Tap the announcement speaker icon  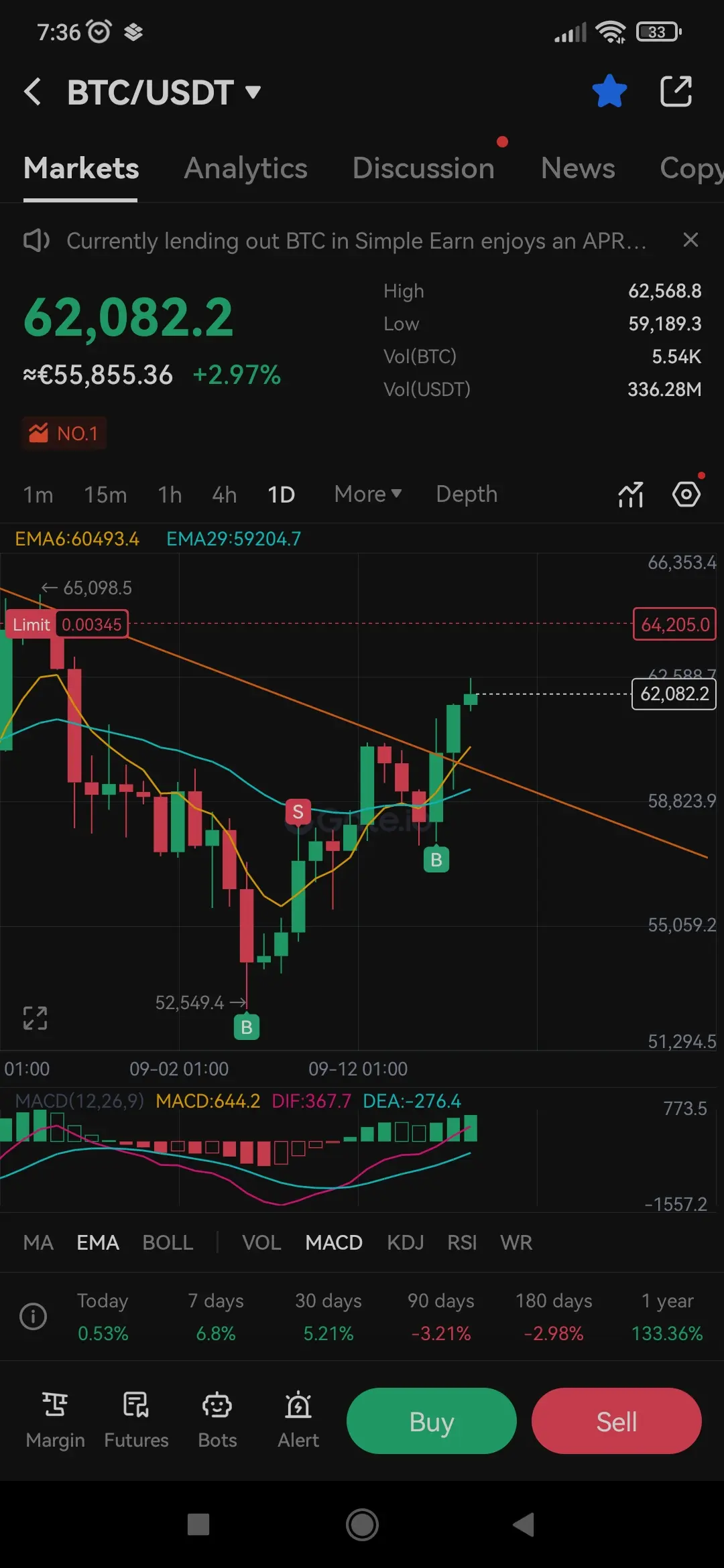36,241
